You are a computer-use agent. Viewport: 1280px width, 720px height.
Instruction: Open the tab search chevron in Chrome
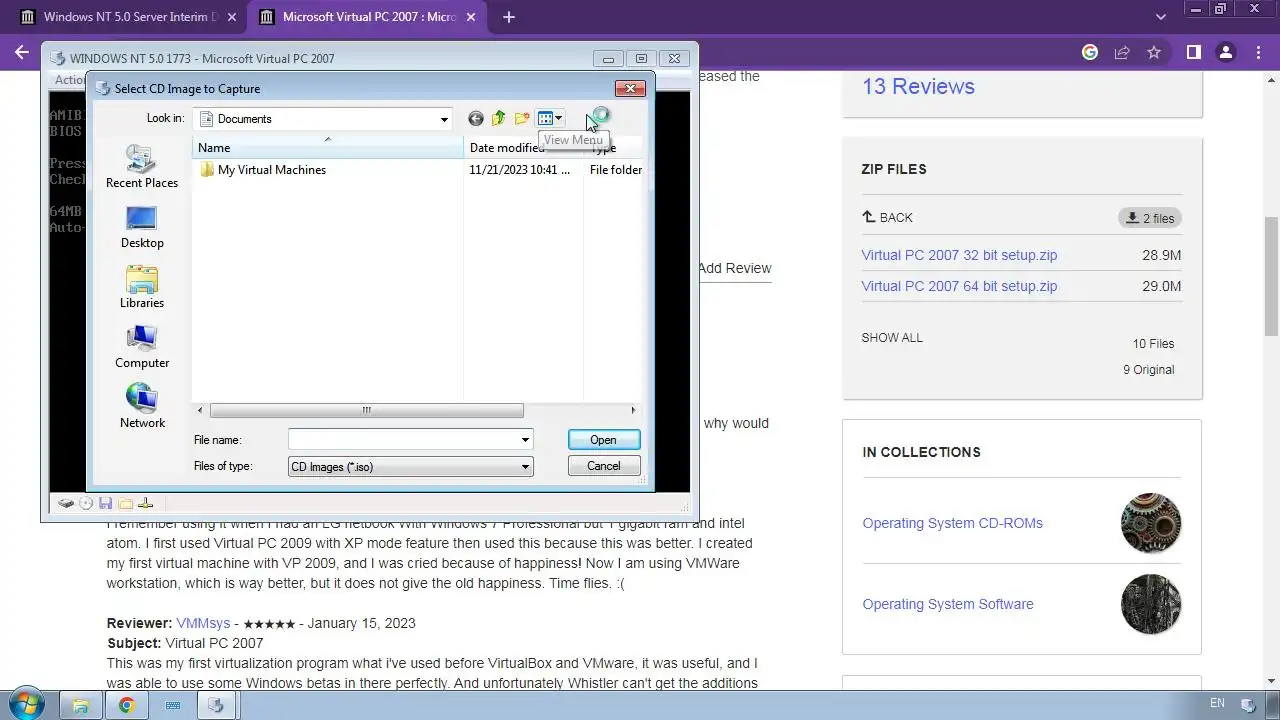pos(1161,17)
